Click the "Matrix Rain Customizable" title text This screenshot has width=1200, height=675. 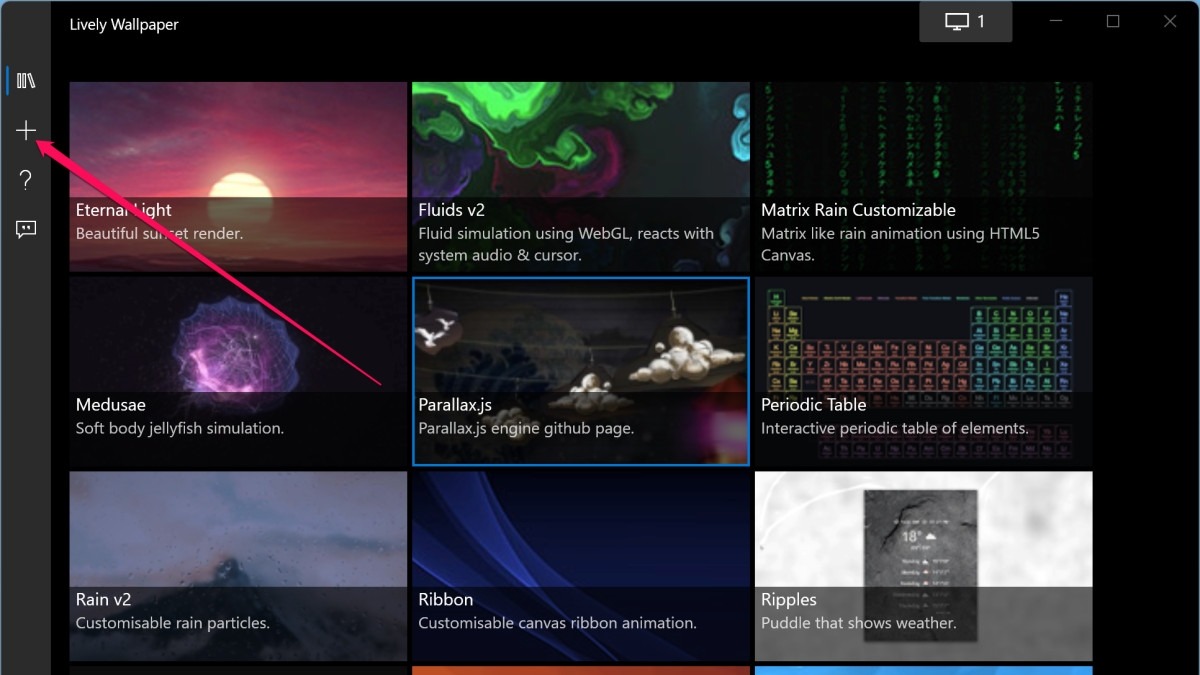(x=858, y=210)
